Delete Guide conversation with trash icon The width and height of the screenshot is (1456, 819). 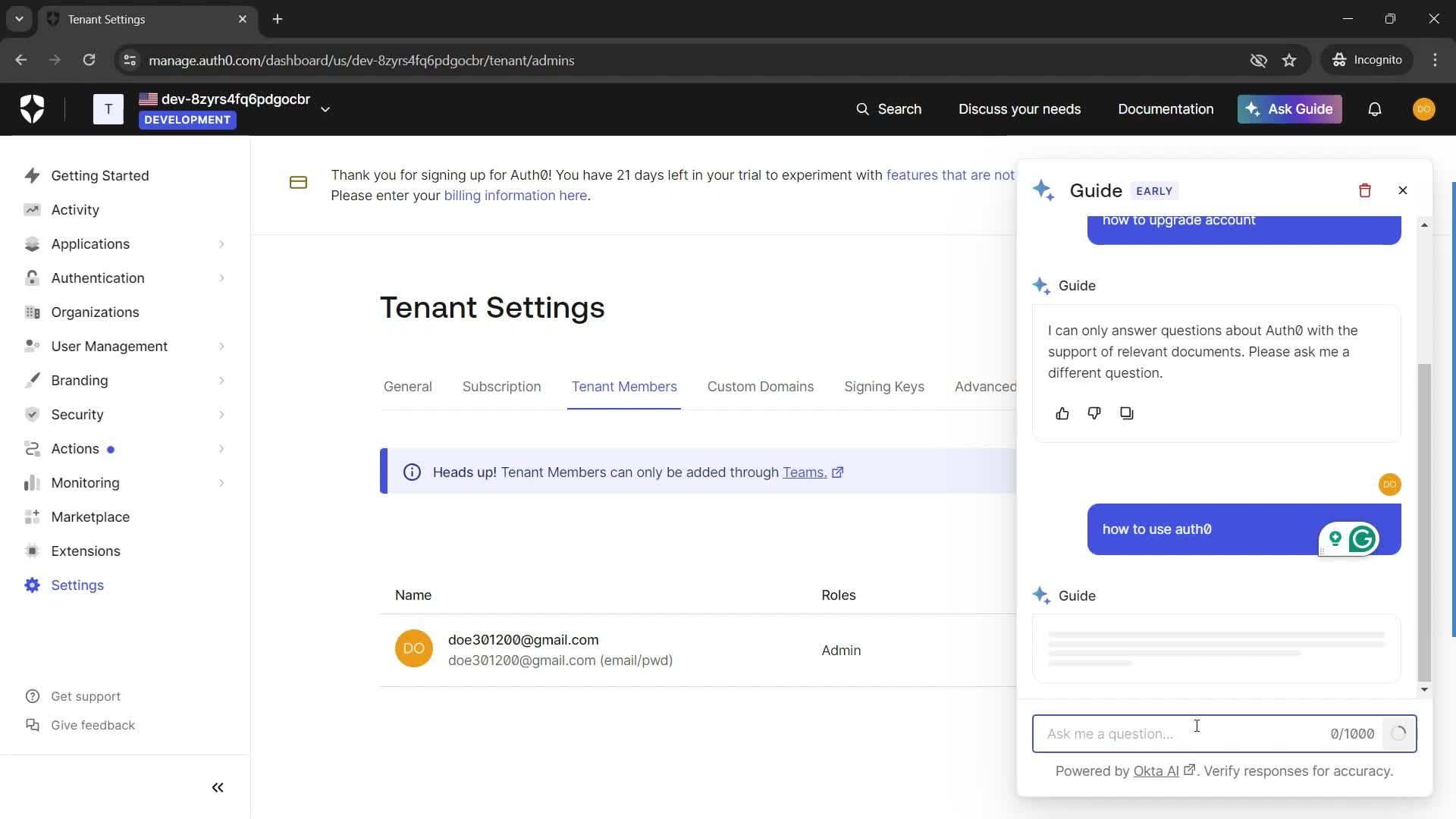click(1364, 190)
